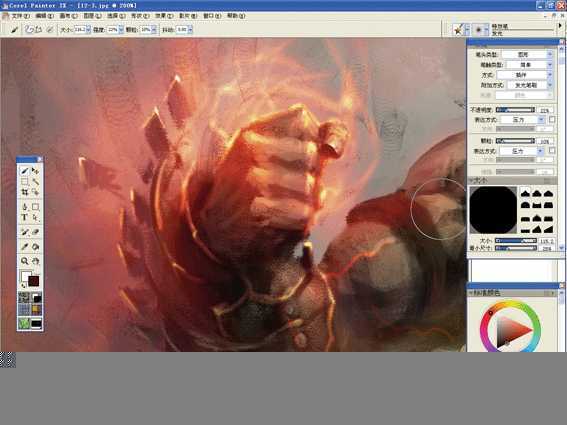Activate the Magnifier zoom tool
The width and height of the screenshot is (567, 425).
25,261
